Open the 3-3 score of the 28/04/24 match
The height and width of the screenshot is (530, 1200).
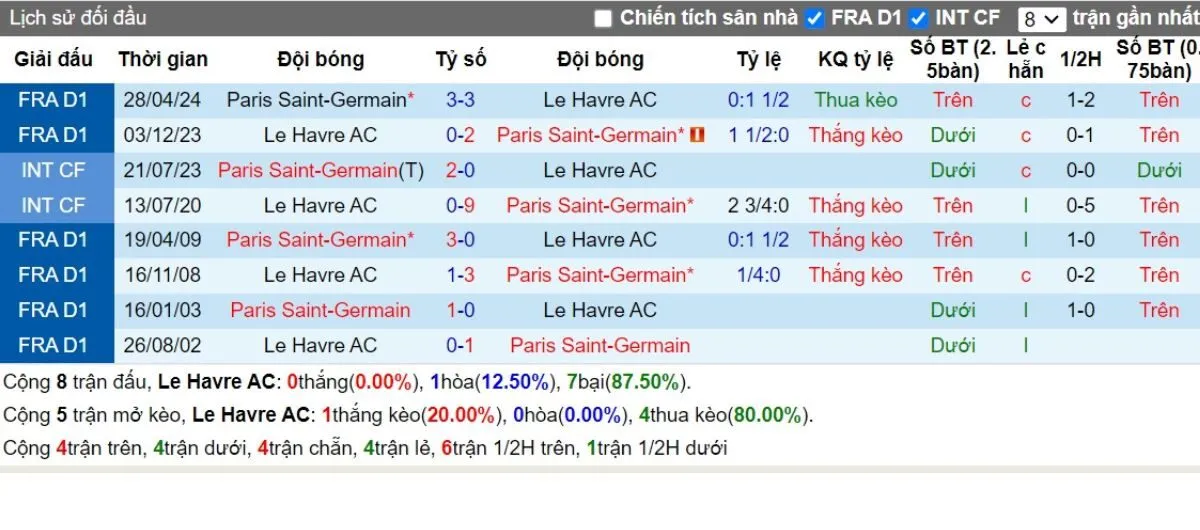click(460, 100)
